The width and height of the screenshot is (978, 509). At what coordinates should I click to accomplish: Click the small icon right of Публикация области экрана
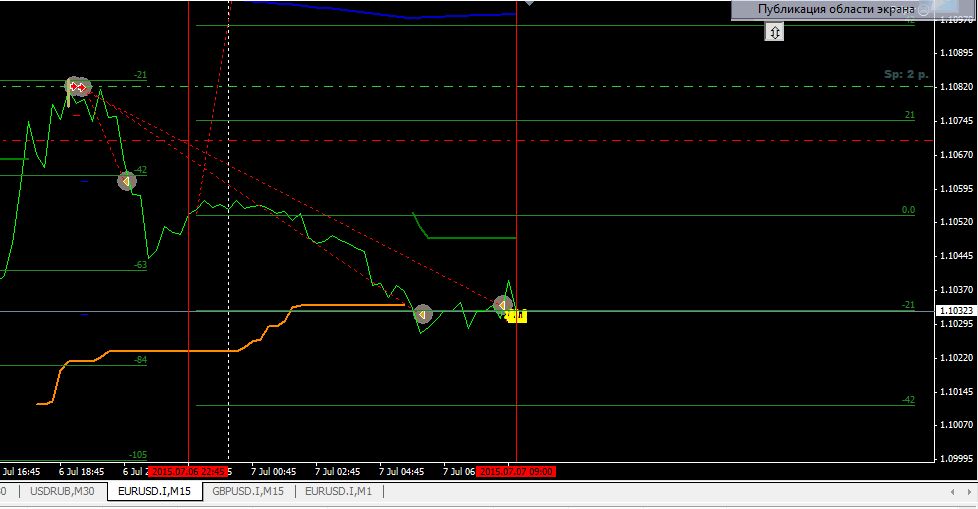(923, 10)
